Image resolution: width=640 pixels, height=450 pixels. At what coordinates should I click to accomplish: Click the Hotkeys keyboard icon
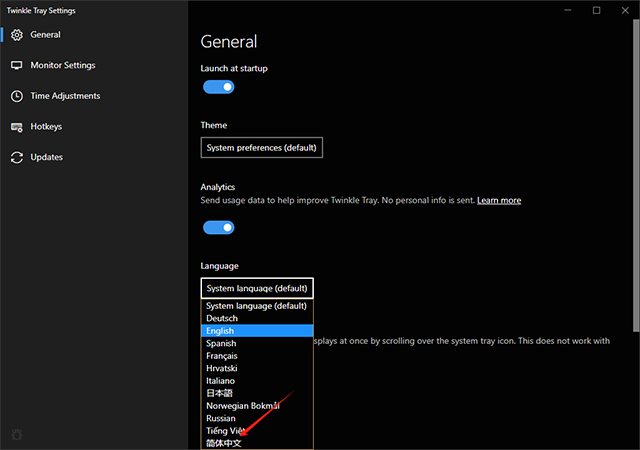(17, 127)
